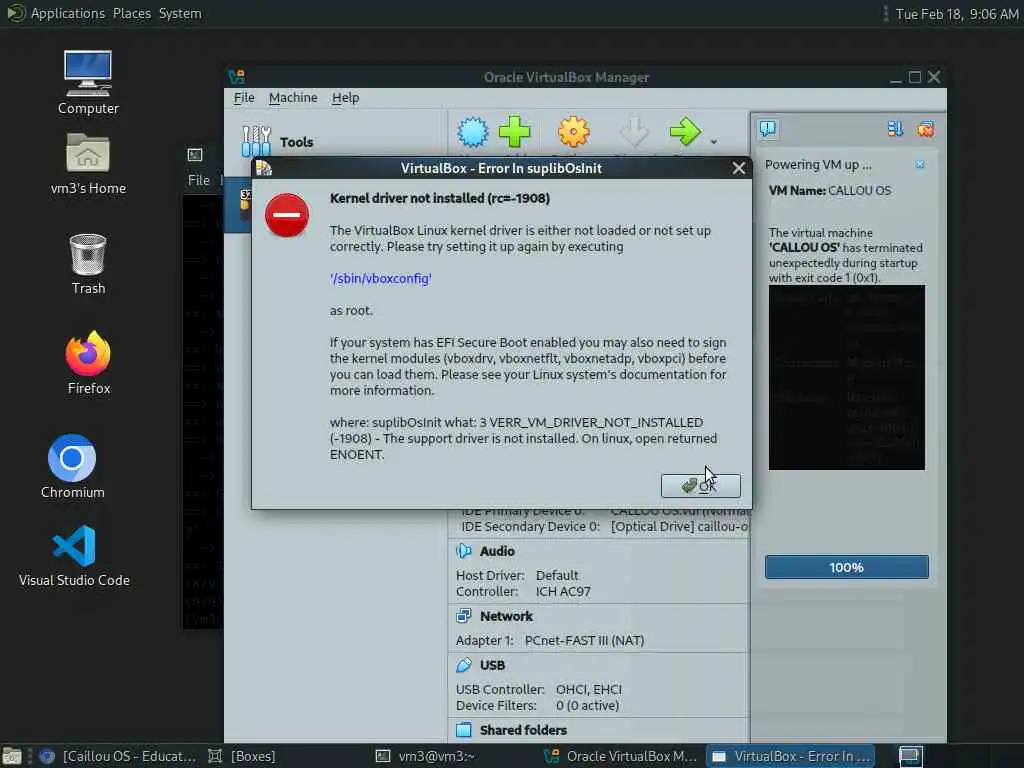Open the File menu in VirtualBox Manager
The image size is (1024, 768).
pyautogui.click(x=244, y=97)
